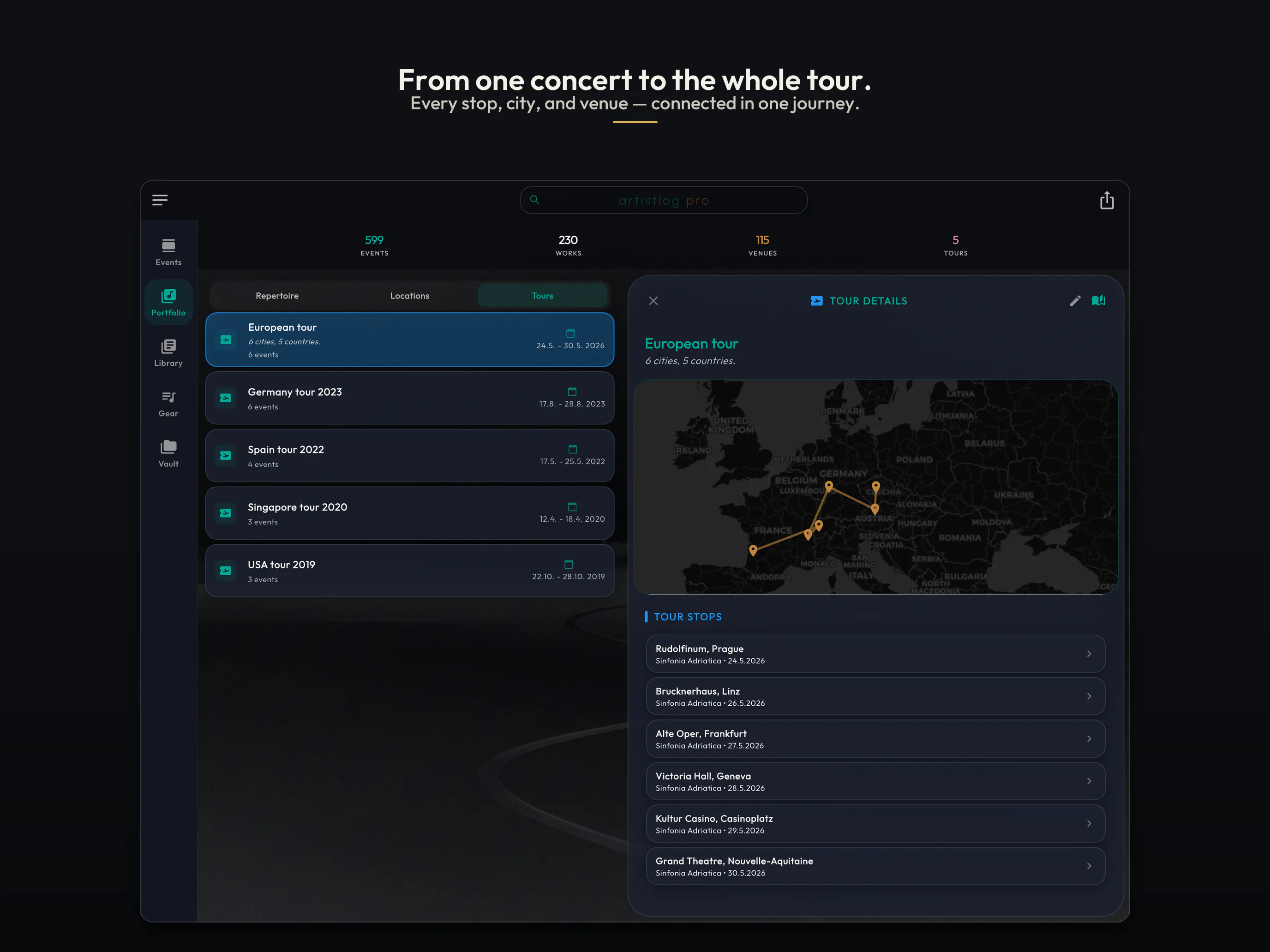Click the "17.5. - 25.5. 2022" date range
Viewport: 1270px width, 952px height.
pos(572,461)
